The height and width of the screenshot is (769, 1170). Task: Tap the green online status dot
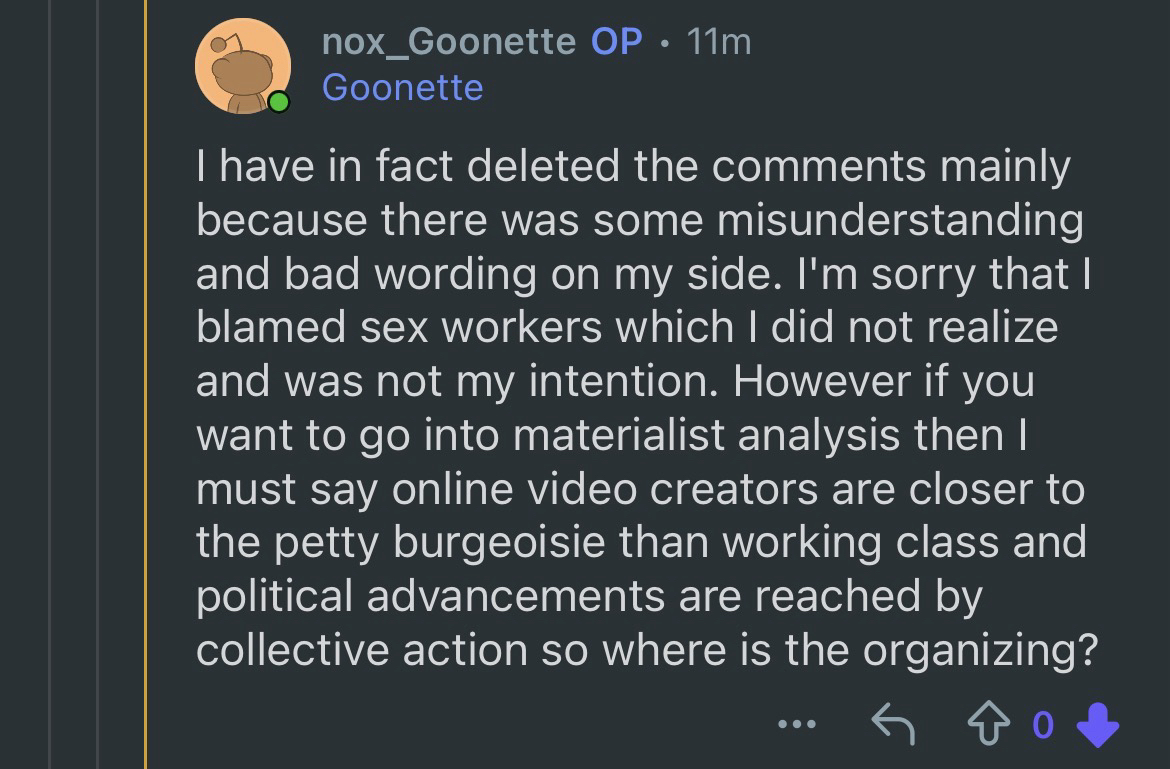tap(279, 102)
